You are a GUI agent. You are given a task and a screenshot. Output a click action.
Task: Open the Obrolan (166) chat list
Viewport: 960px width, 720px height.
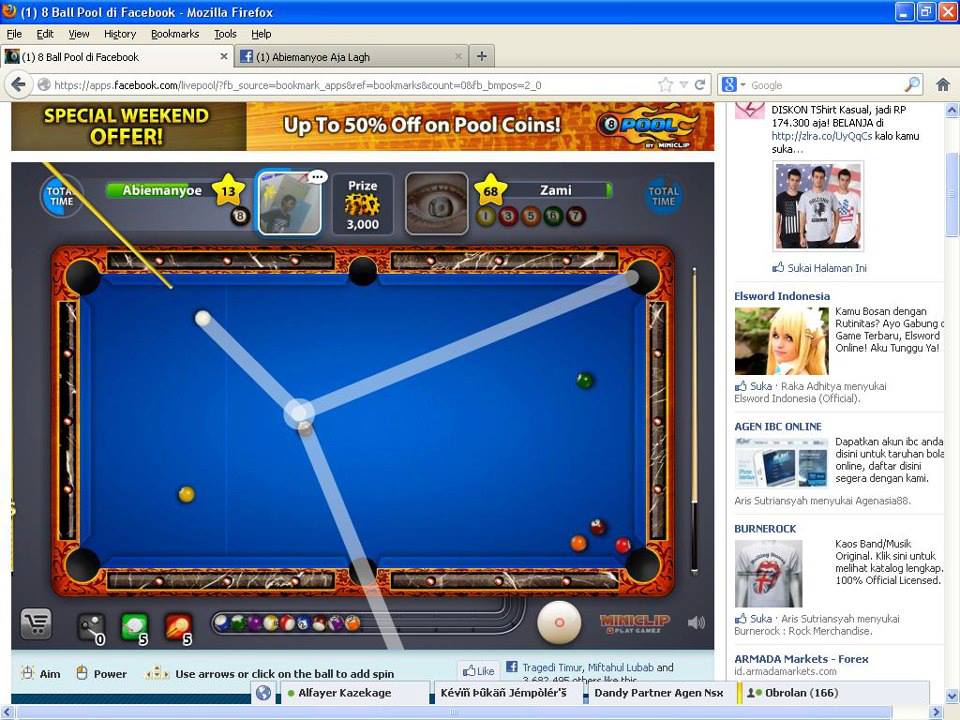click(836, 692)
